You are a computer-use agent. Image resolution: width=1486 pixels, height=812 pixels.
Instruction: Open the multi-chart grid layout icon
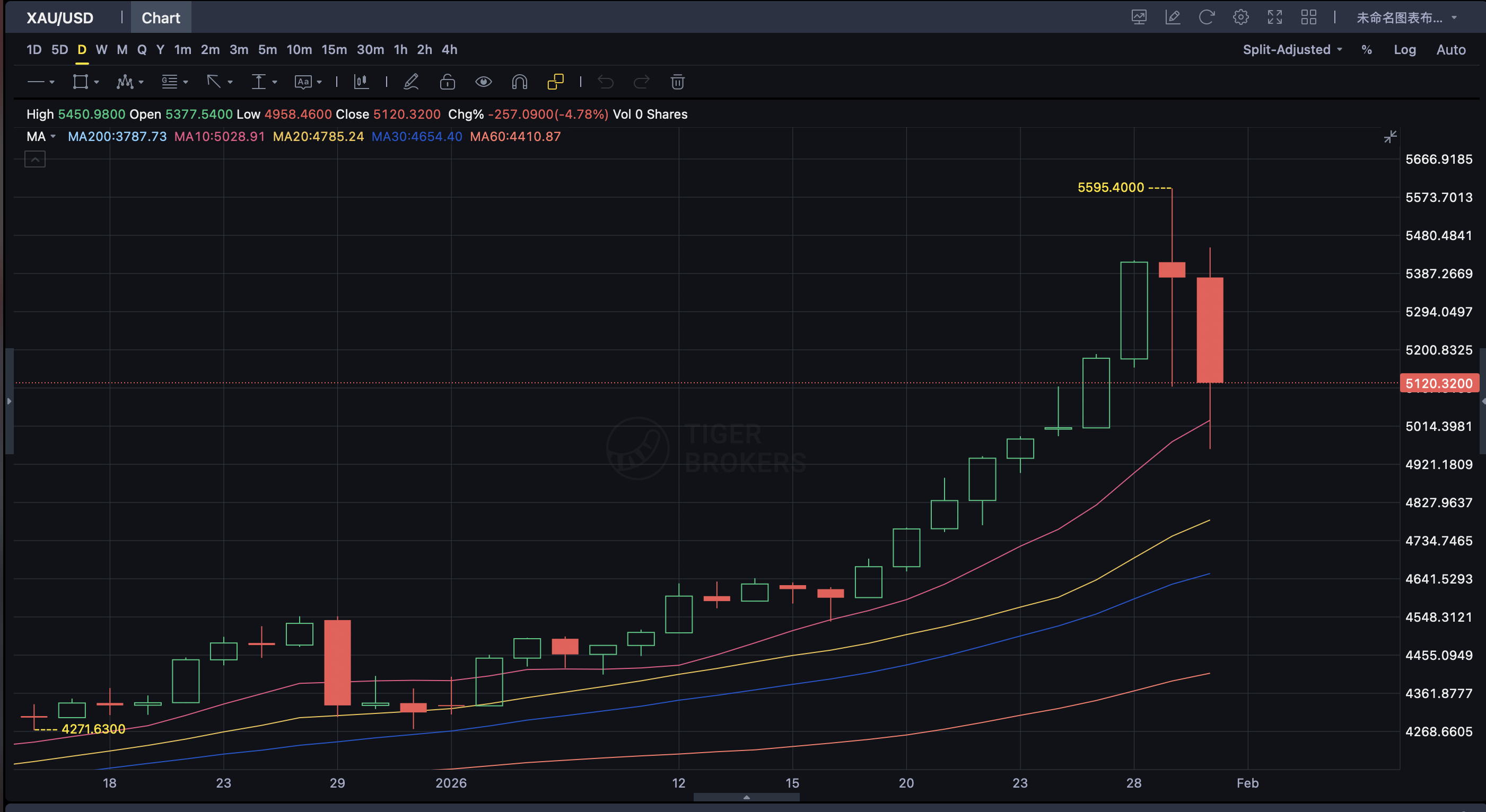coord(1308,17)
